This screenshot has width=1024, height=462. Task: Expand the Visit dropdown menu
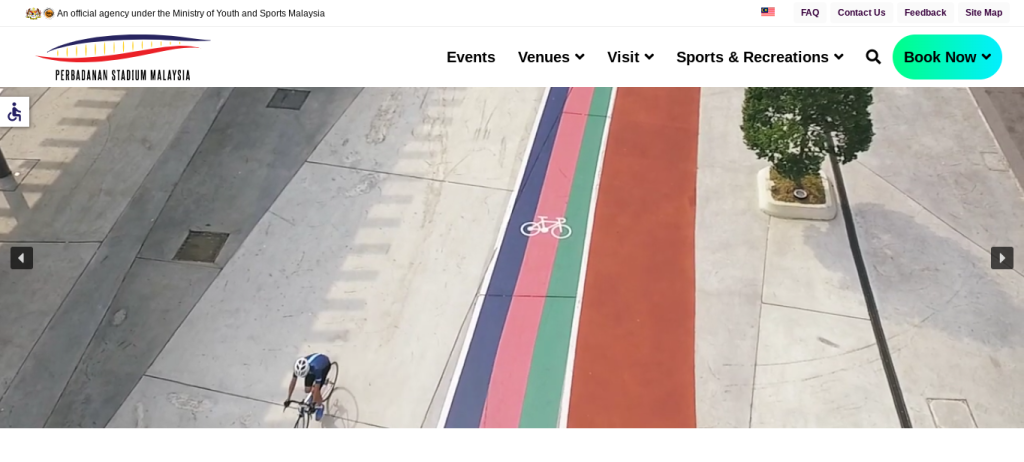click(x=630, y=57)
